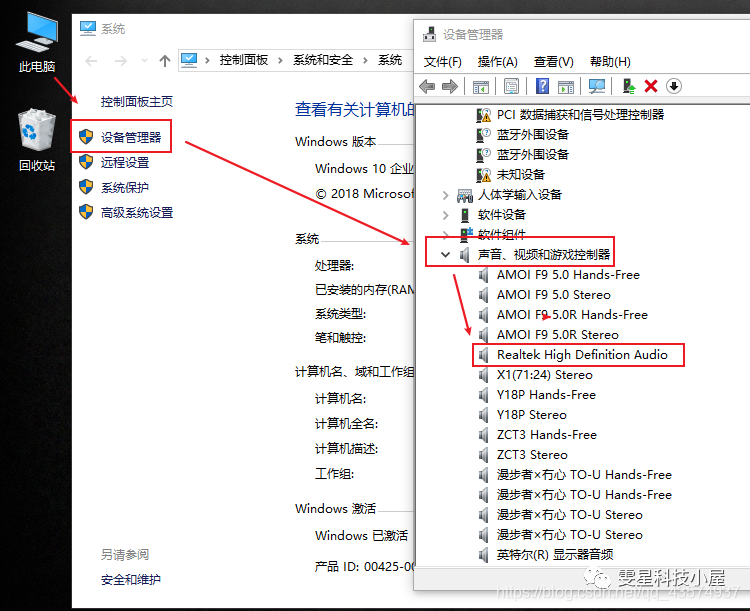Screen dimensions: 750x611
Task: Open the 操作(A) menu
Action: [497, 62]
